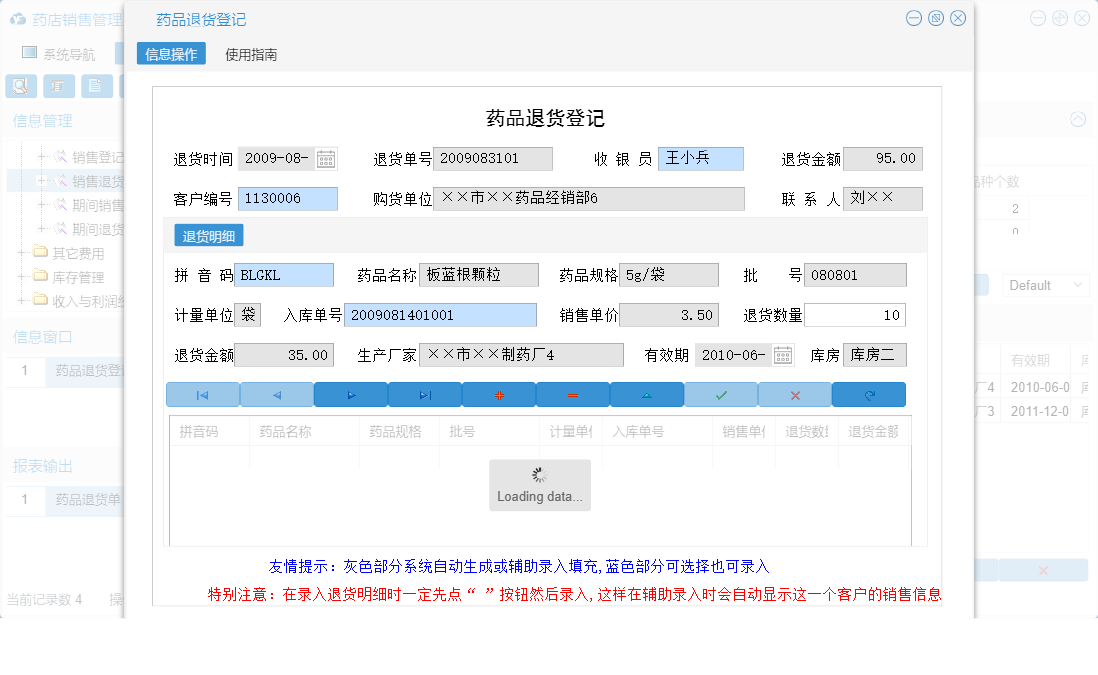
Task: Click the 客户编号 input field
Action: click(289, 198)
